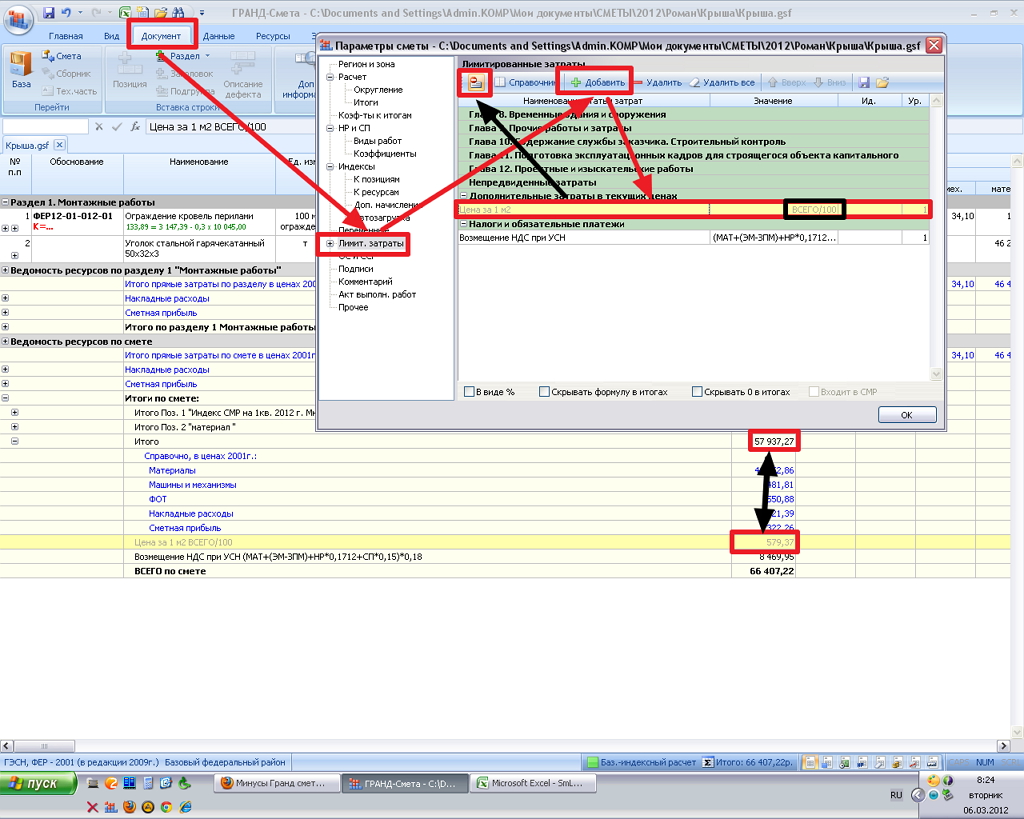This screenshot has width=1024, height=819.
Task: Click the Удалить button in dialog
Action: pyautogui.click(x=657, y=82)
